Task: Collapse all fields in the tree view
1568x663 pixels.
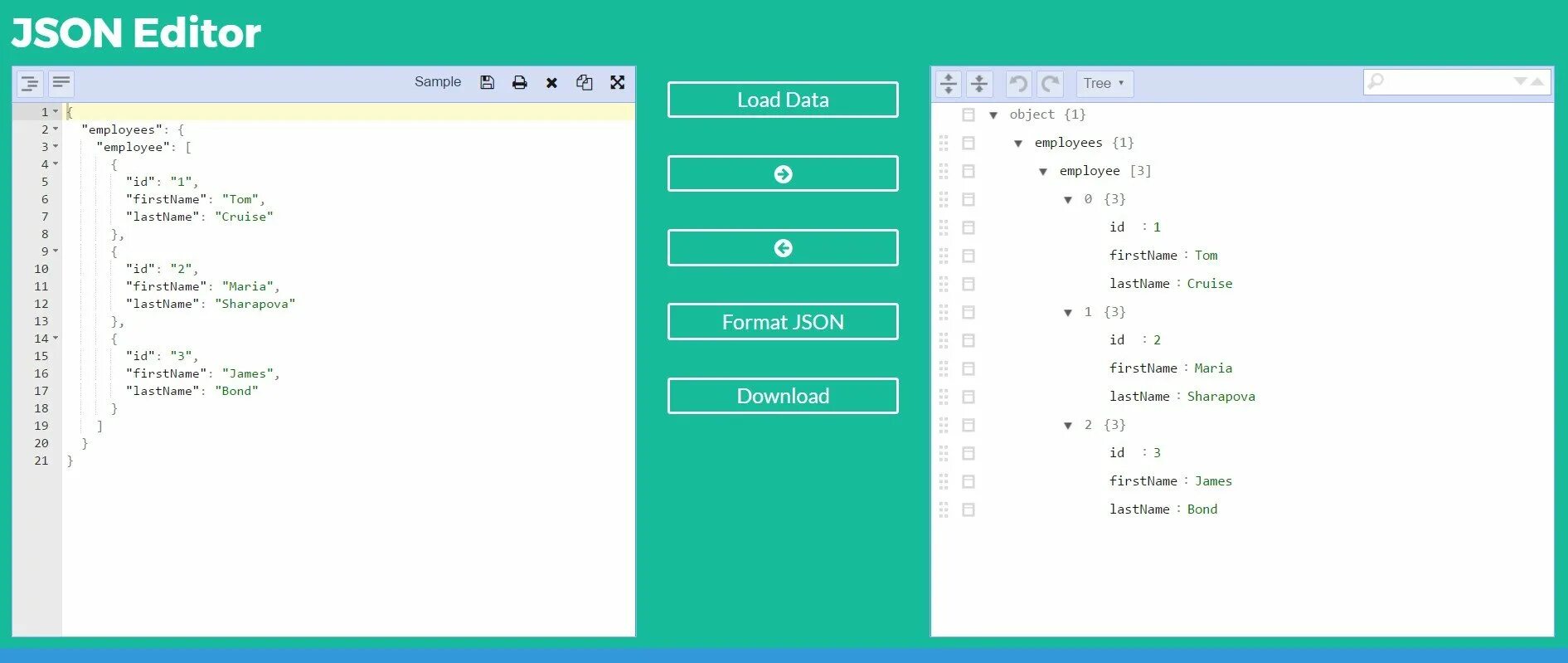Action: pos(979,83)
